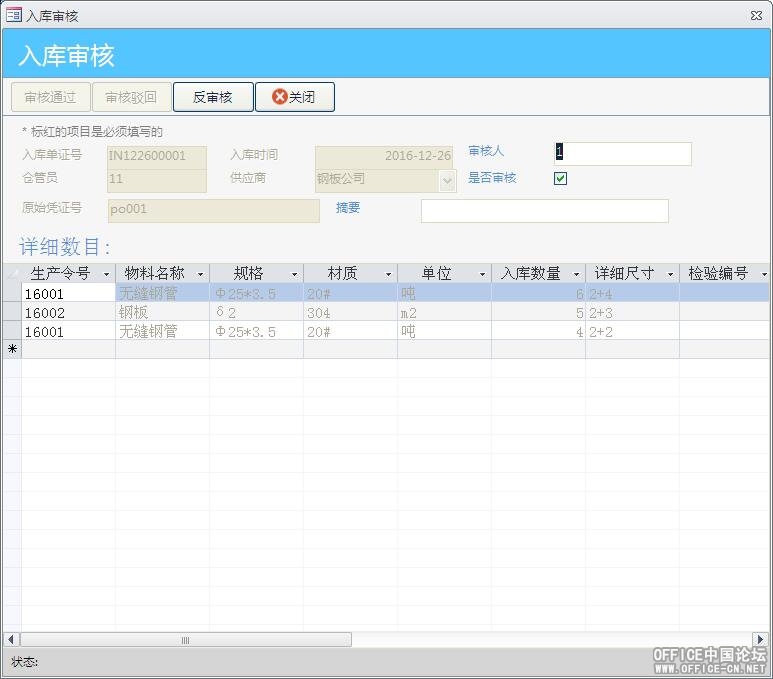Click the 审核人 label
The height and width of the screenshot is (679, 773).
(x=486, y=151)
